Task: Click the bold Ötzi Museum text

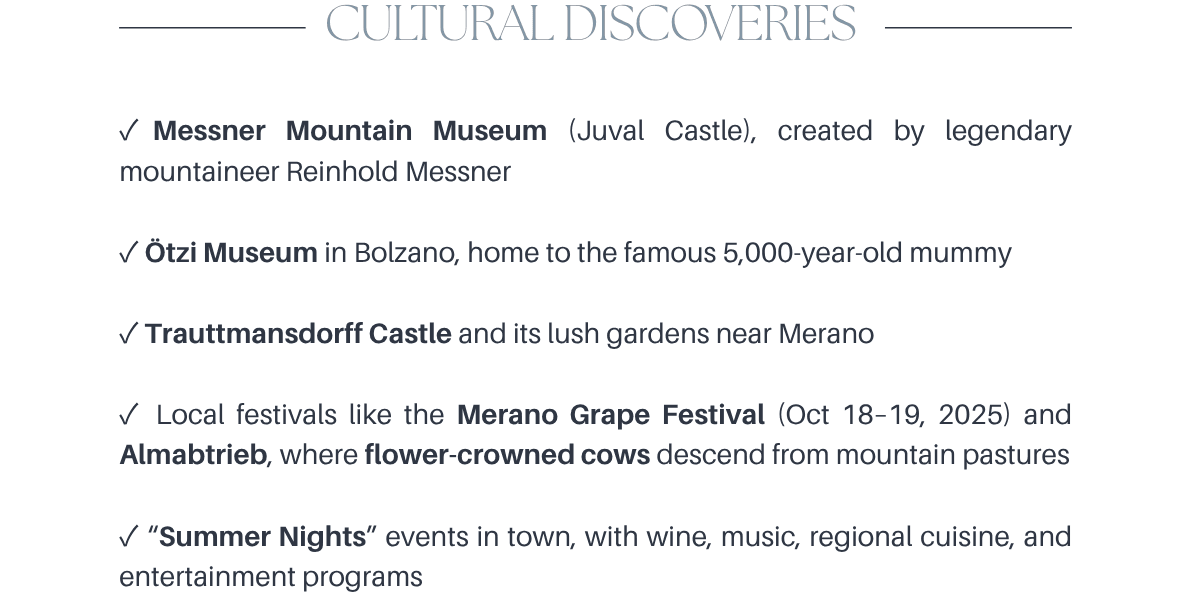Action: click(231, 253)
